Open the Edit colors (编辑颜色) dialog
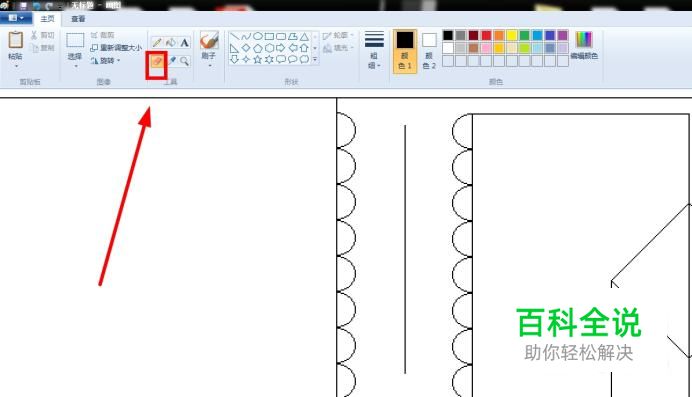This screenshot has width=692, height=397. [584, 45]
